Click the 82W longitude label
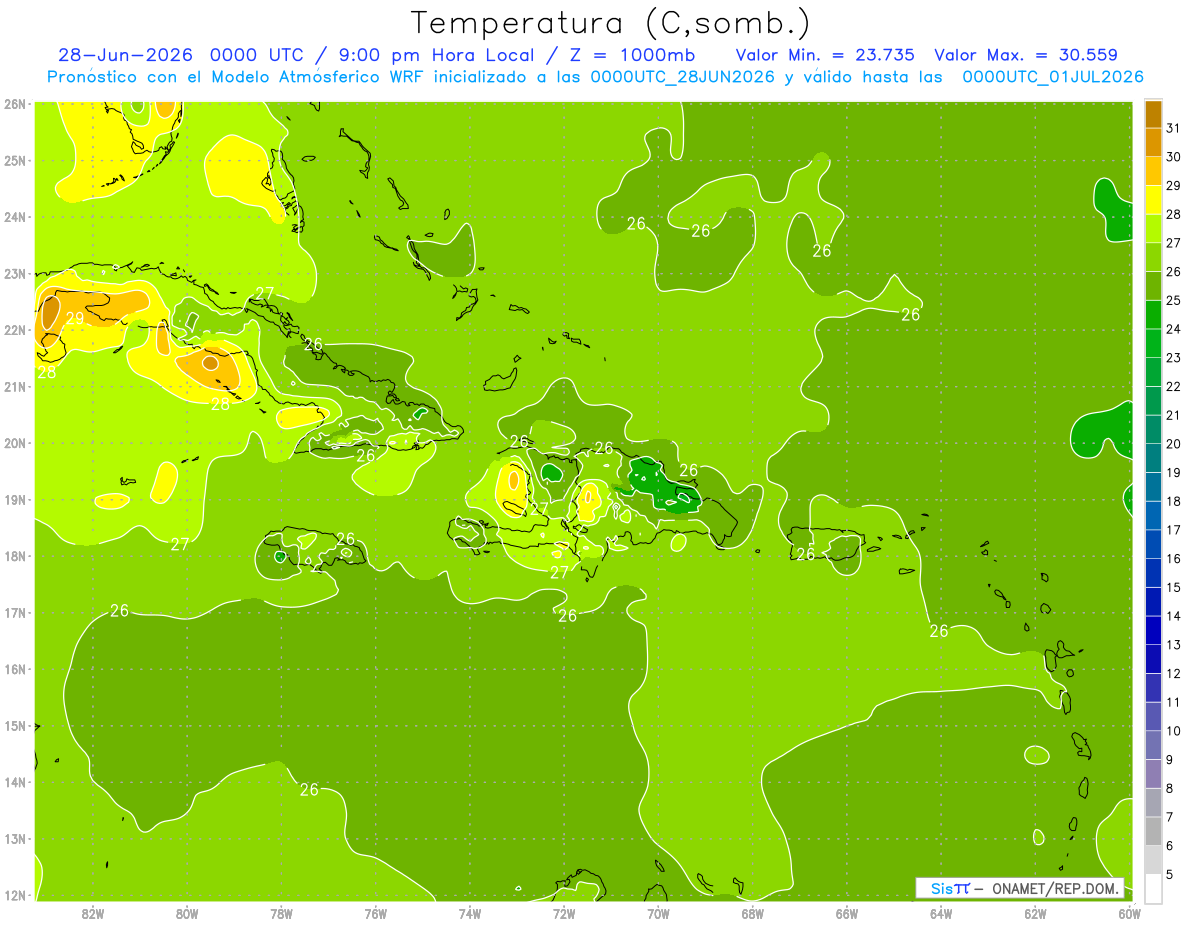Image resolution: width=1200 pixels, height=927 pixels. coord(93,913)
